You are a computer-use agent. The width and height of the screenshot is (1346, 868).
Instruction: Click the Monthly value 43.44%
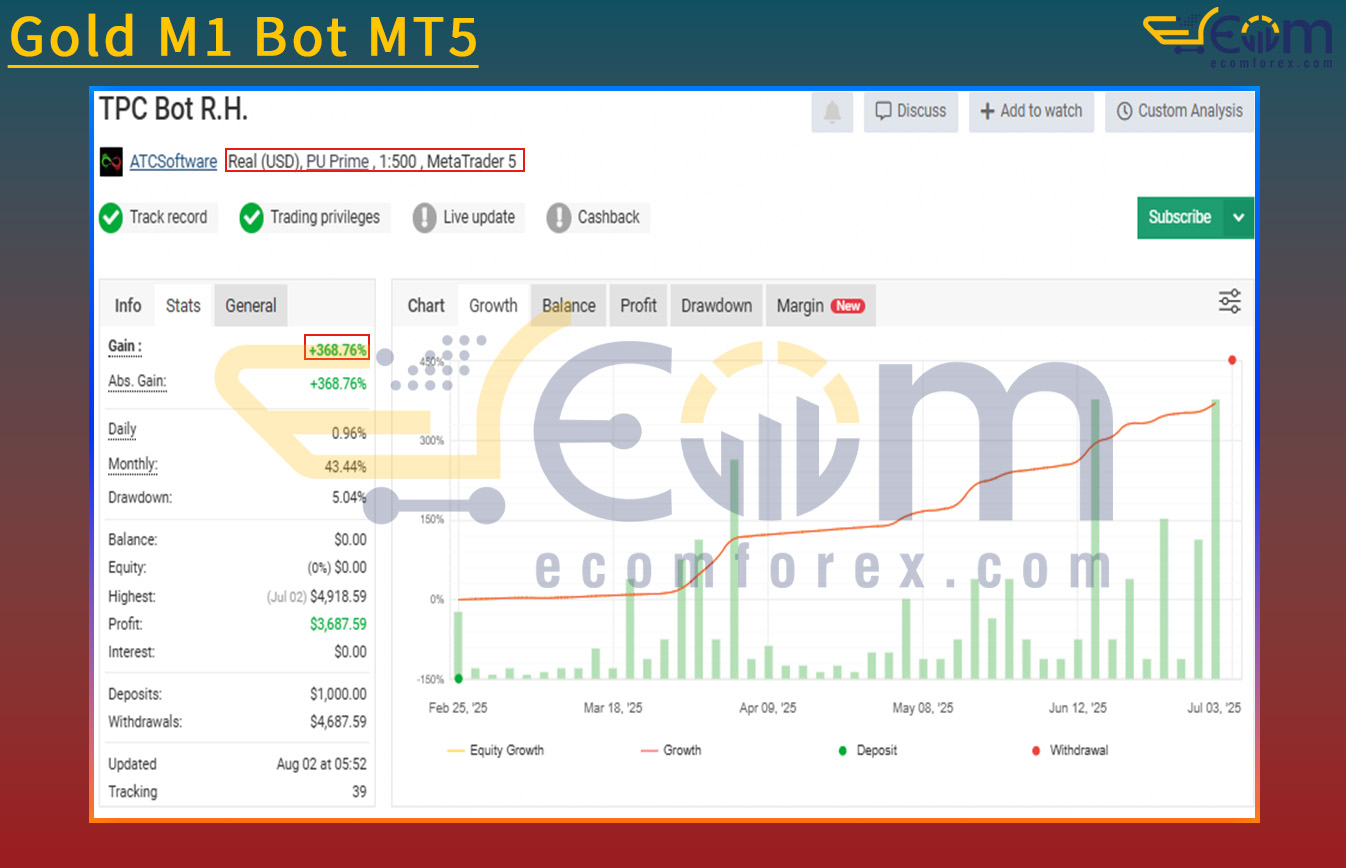[346, 467]
